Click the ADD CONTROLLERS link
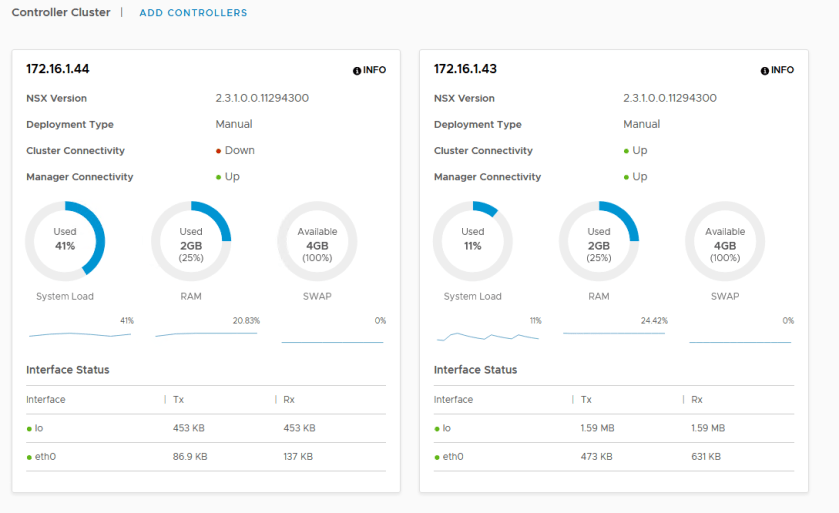839x513 pixels. pos(193,13)
